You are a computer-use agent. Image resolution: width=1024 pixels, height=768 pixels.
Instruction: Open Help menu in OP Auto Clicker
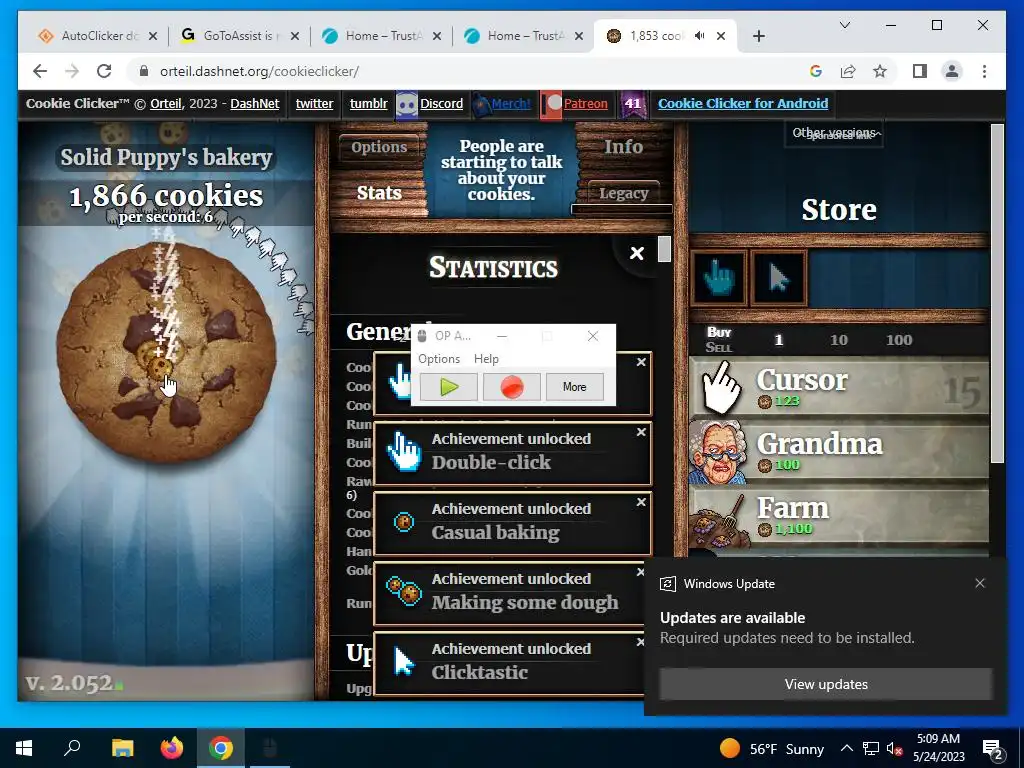(x=486, y=359)
